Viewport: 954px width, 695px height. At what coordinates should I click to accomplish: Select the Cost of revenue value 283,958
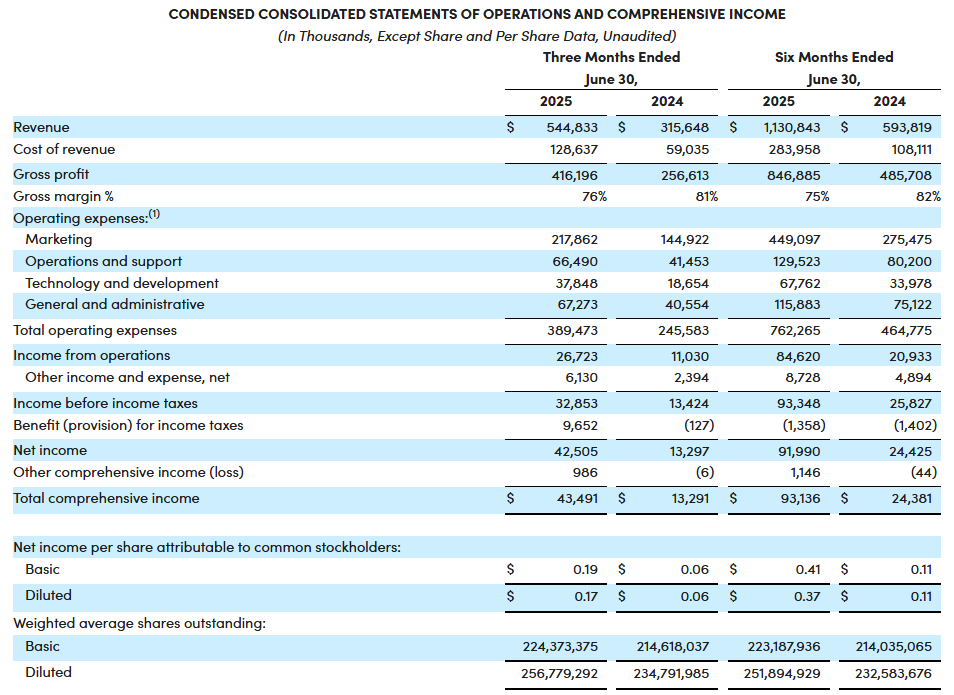tap(792, 149)
